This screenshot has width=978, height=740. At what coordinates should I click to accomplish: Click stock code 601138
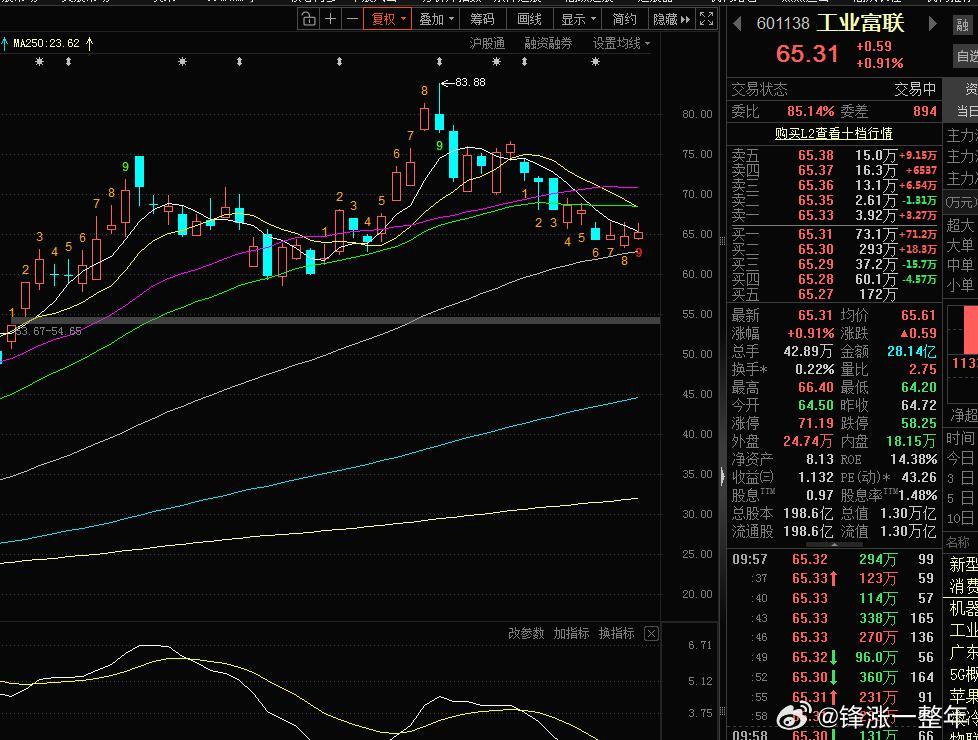click(x=782, y=24)
